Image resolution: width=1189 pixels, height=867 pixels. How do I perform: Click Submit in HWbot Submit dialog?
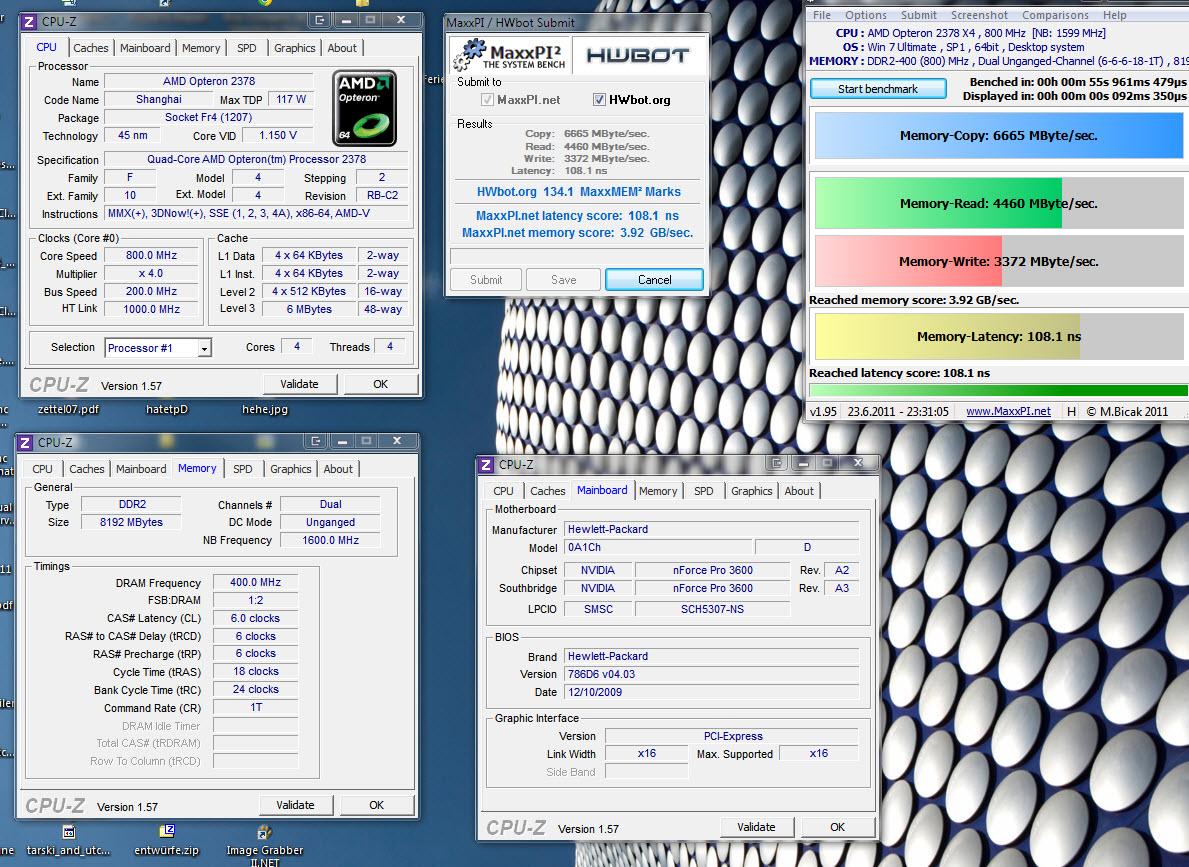(485, 280)
